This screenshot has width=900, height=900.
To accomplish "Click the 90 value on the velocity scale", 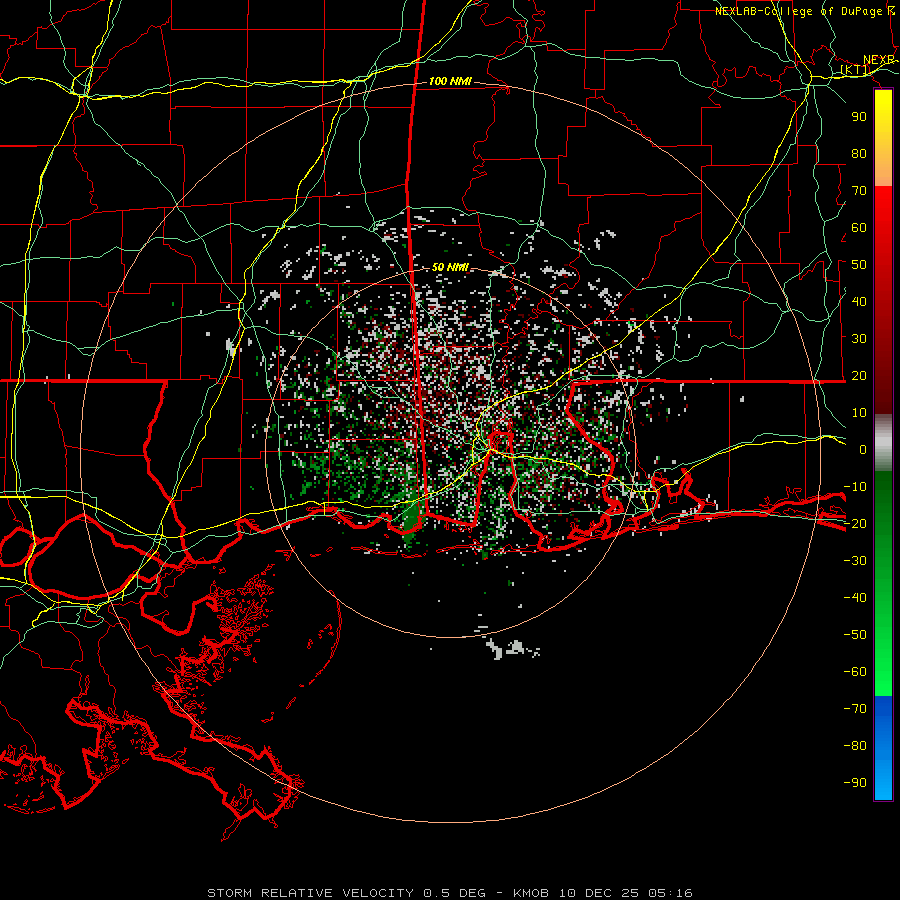I will [859, 117].
